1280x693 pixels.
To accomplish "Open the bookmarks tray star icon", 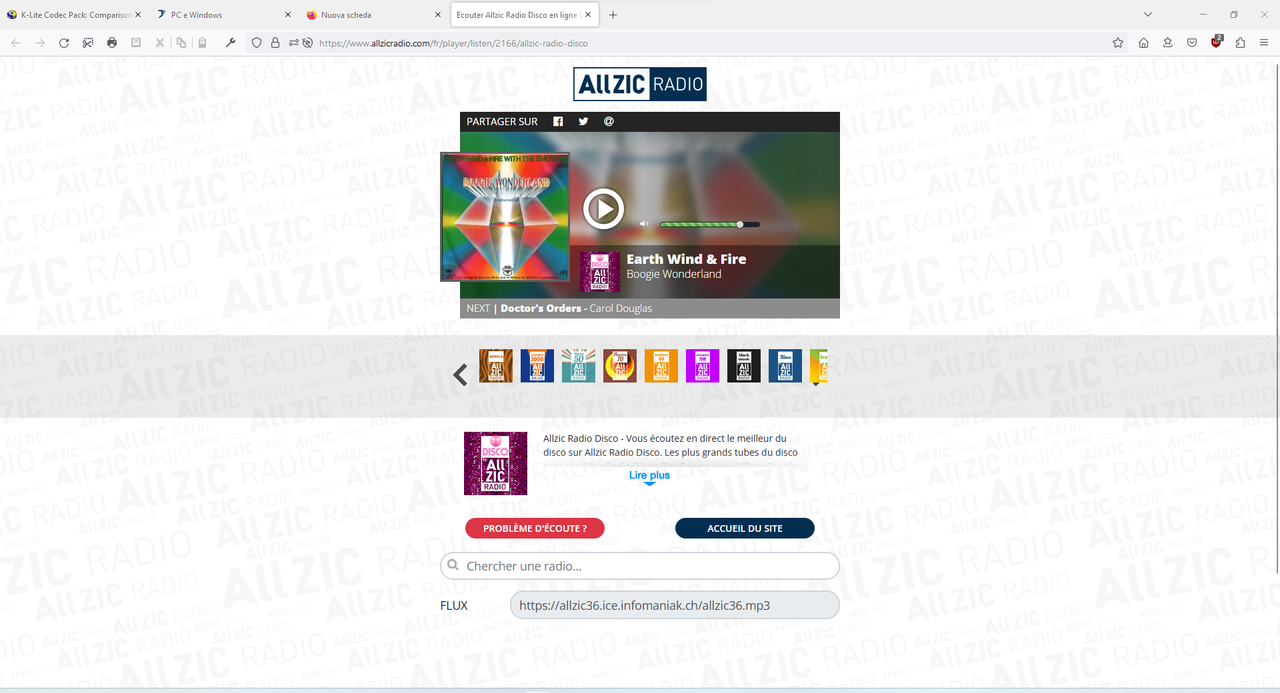I will pyautogui.click(x=1167, y=43).
